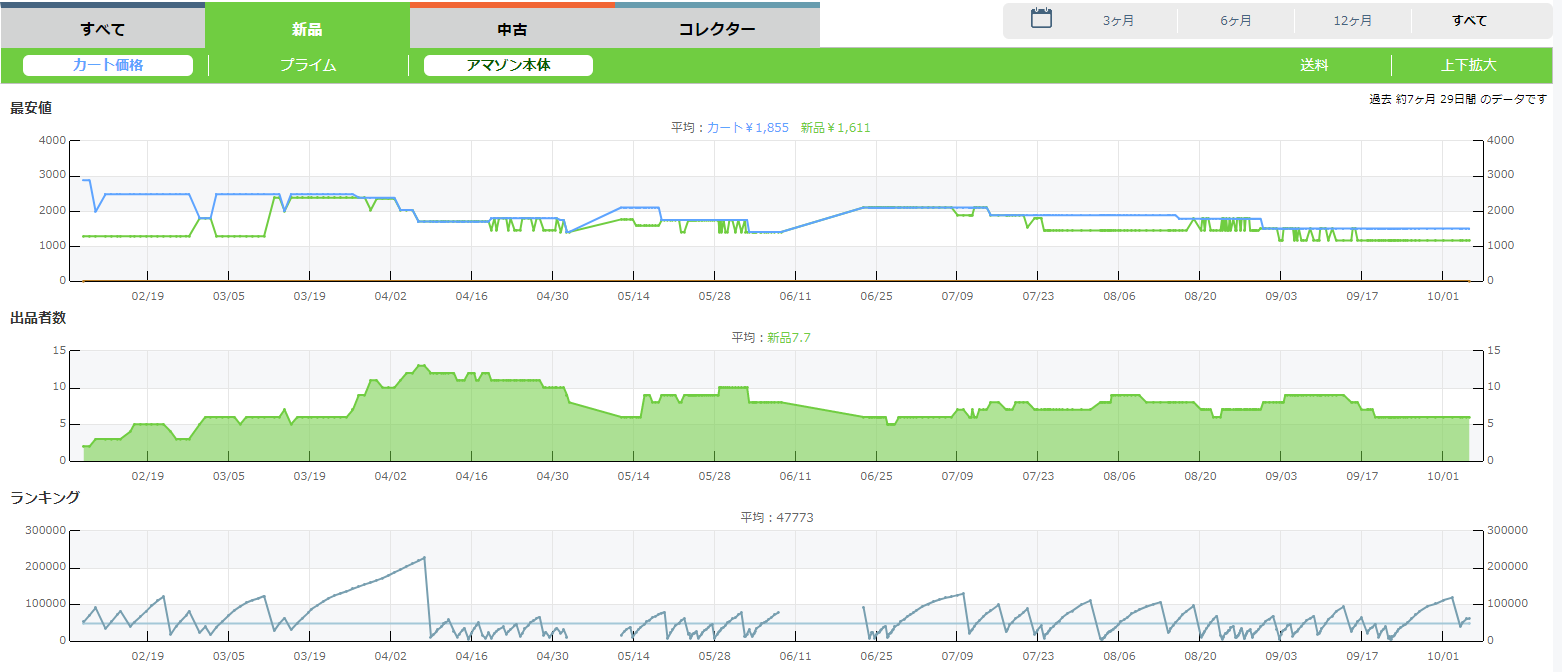Click 06/25 date label on price chart
The image size is (1562, 672).
point(876,297)
